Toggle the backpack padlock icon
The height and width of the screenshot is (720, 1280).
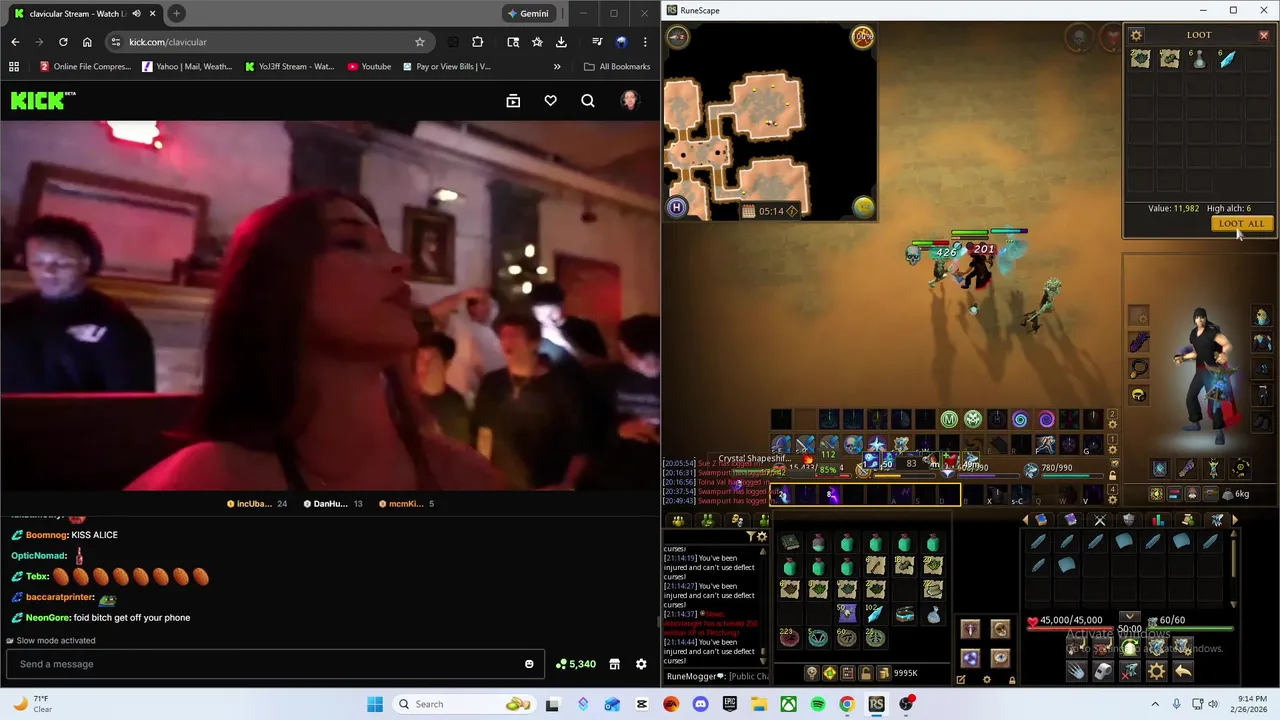pos(866,672)
